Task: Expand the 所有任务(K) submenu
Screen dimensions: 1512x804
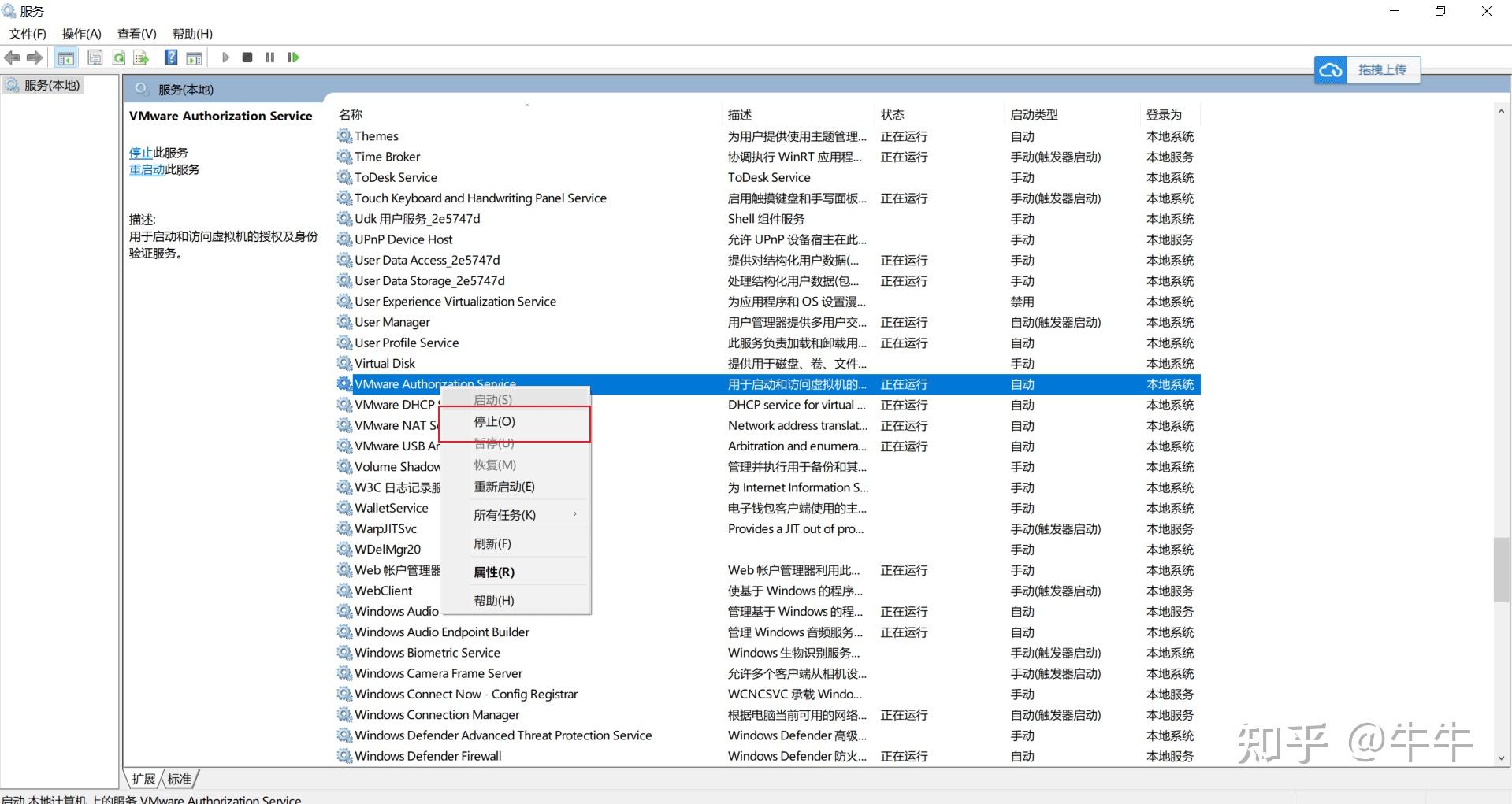Action: pyautogui.click(x=505, y=514)
